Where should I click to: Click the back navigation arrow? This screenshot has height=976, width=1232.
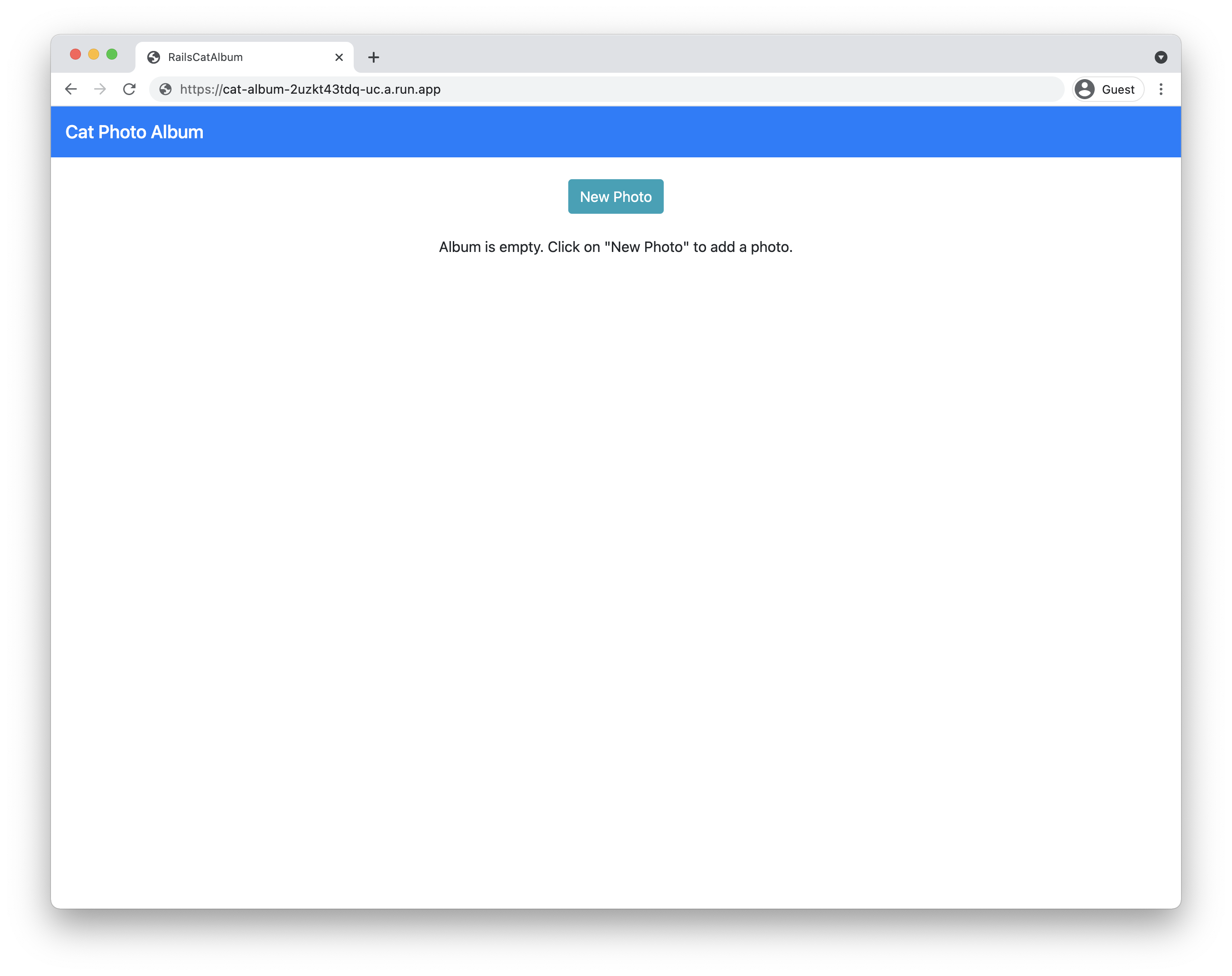coord(70,89)
